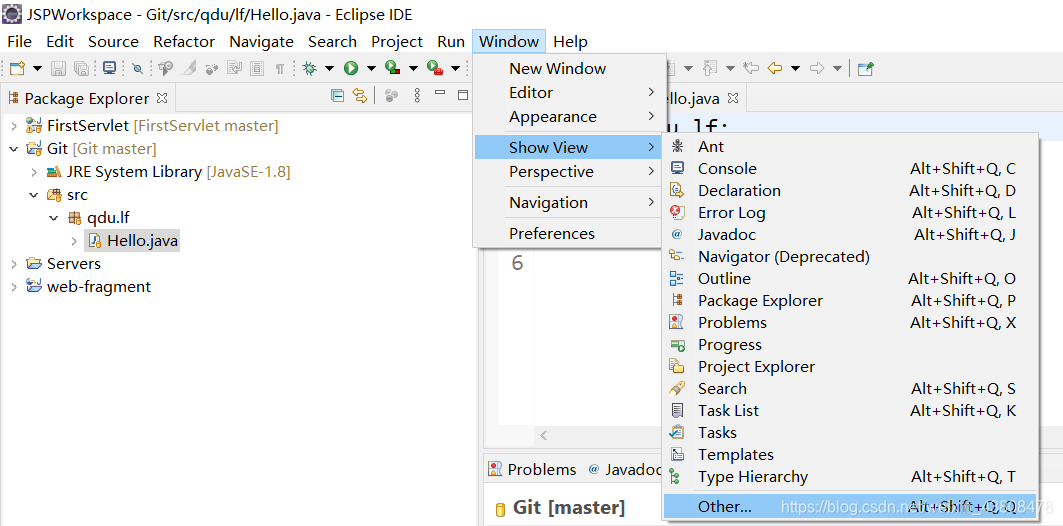Expand the Servers project node
Viewport: 1063px width, 526px height.
tap(14, 264)
